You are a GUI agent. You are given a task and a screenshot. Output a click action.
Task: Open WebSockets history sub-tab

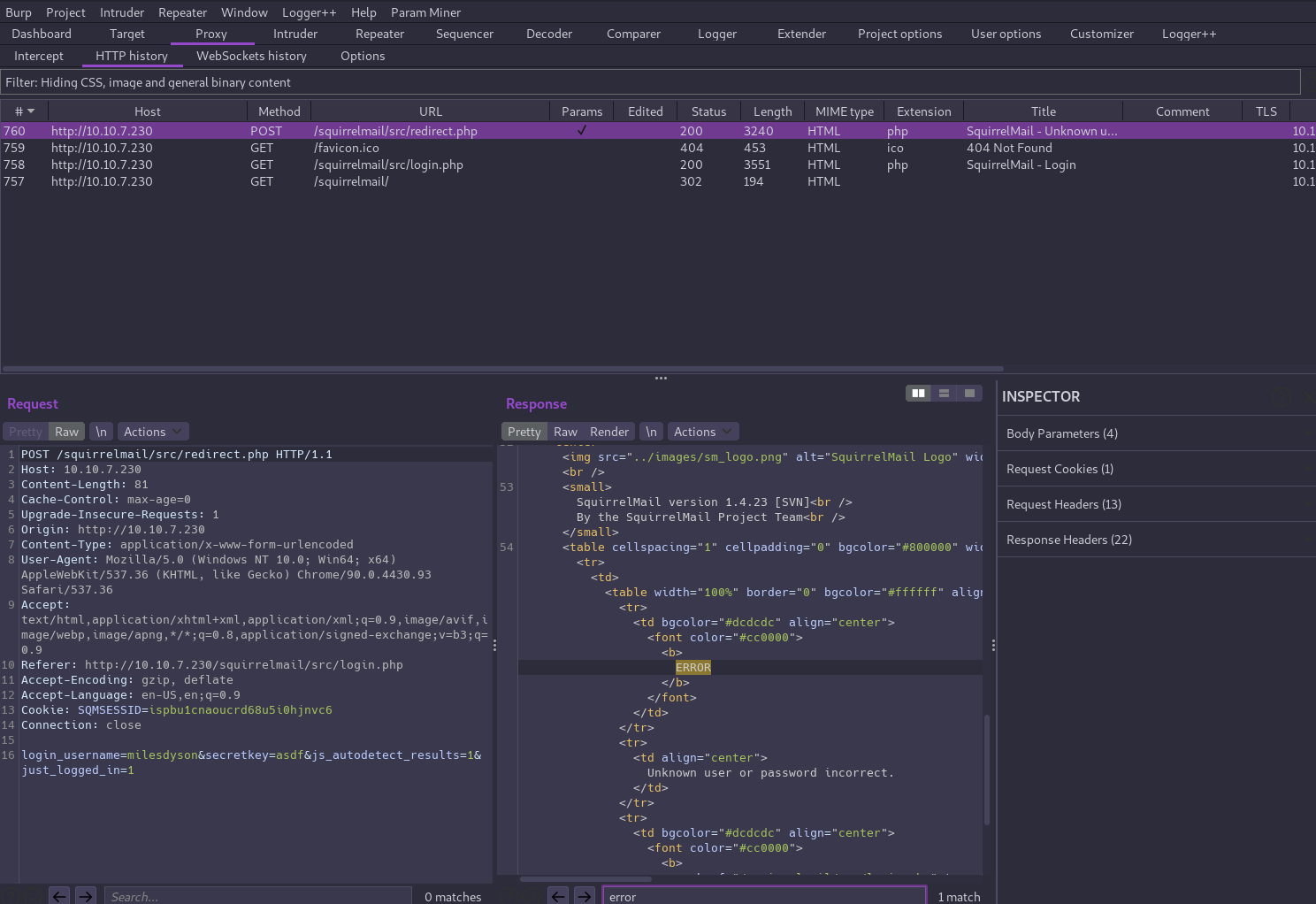(x=251, y=56)
